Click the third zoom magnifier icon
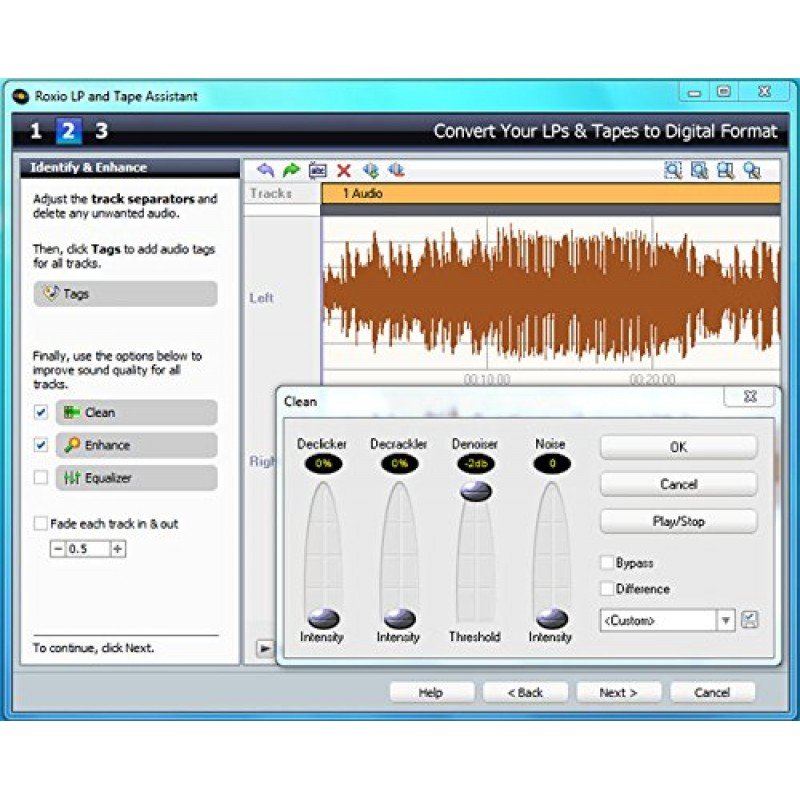Image resolution: width=800 pixels, height=800 pixels. point(726,170)
